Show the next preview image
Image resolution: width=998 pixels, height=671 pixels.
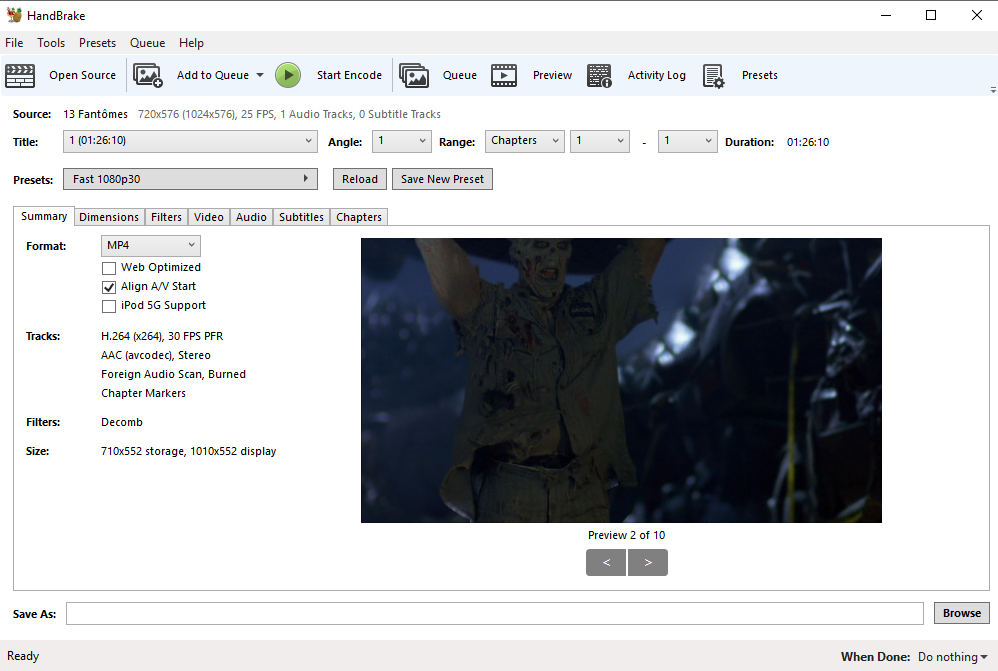(648, 562)
